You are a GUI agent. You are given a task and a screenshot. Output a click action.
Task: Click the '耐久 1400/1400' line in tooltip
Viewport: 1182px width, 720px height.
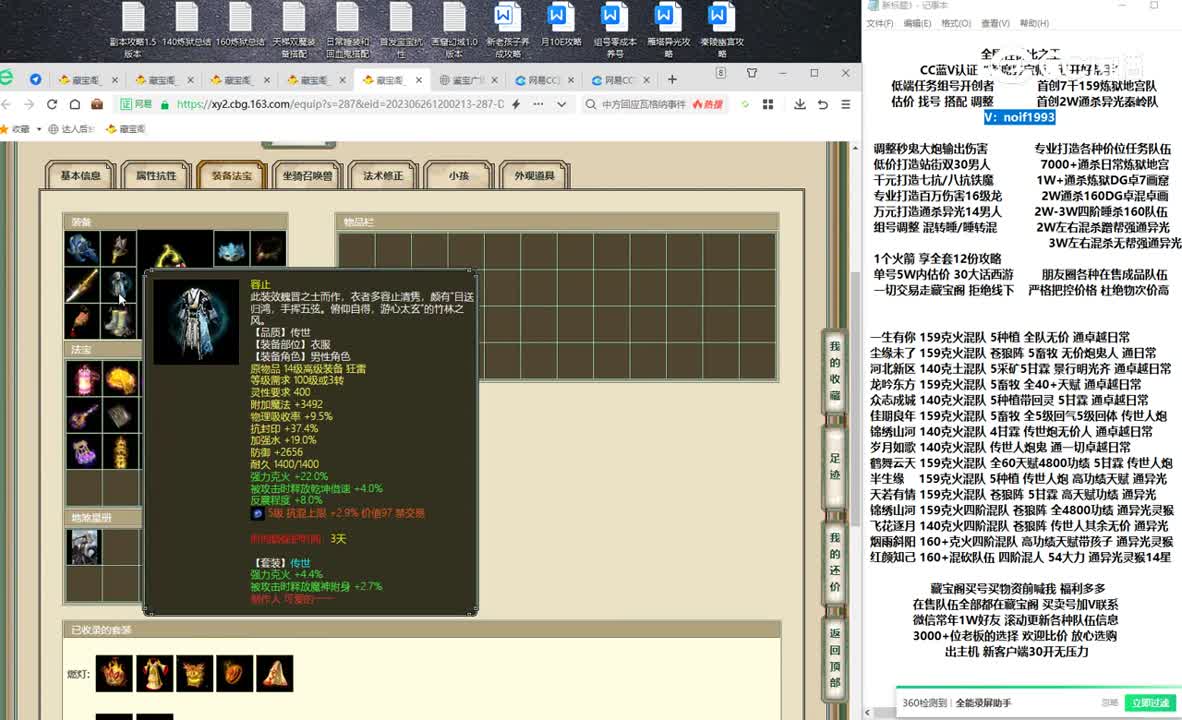[284, 464]
